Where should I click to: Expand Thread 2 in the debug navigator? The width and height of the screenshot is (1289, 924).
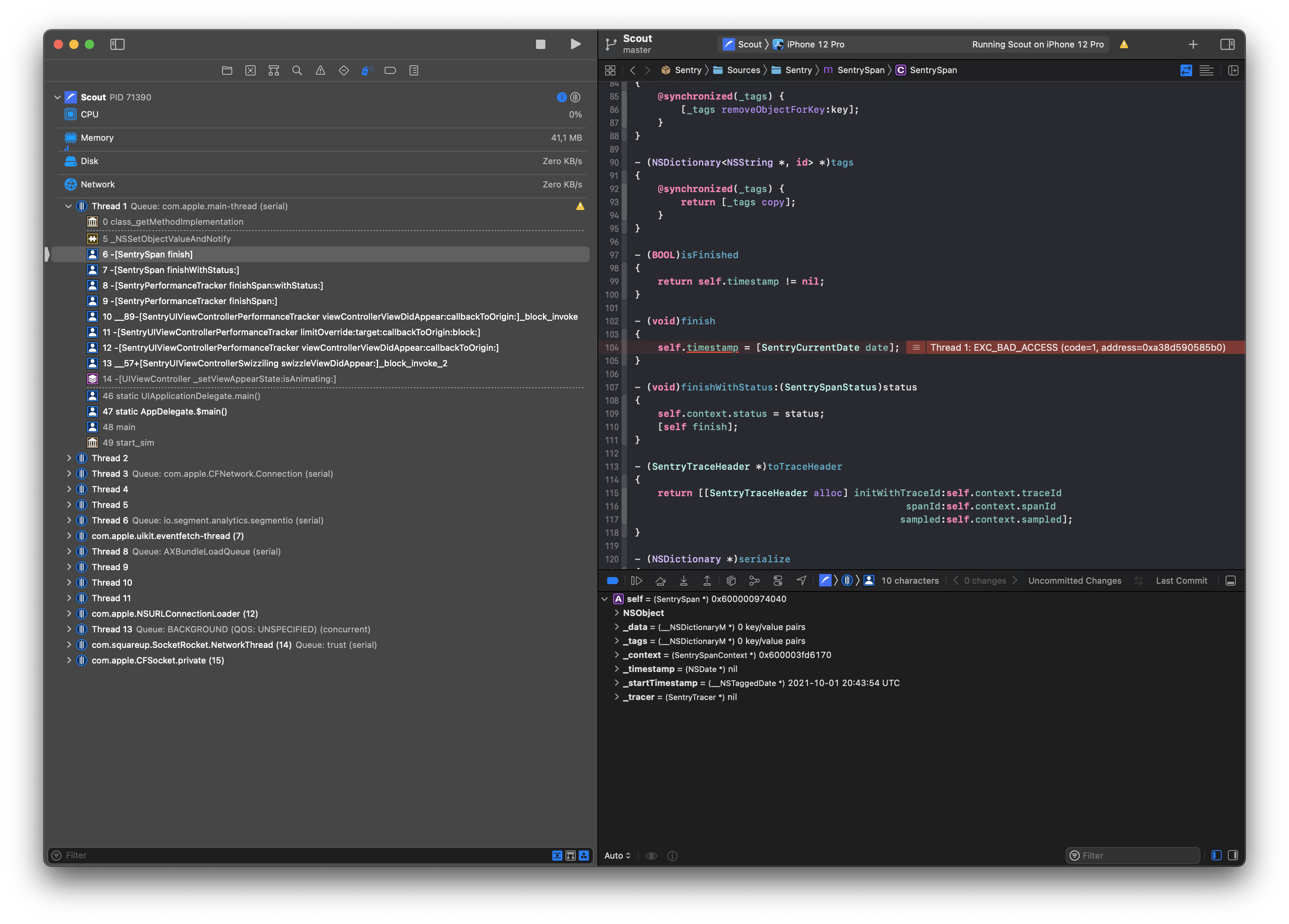69,458
